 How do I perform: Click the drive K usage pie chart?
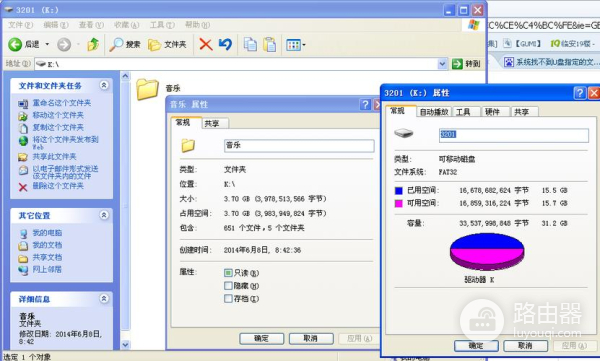click(x=487, y=252)
